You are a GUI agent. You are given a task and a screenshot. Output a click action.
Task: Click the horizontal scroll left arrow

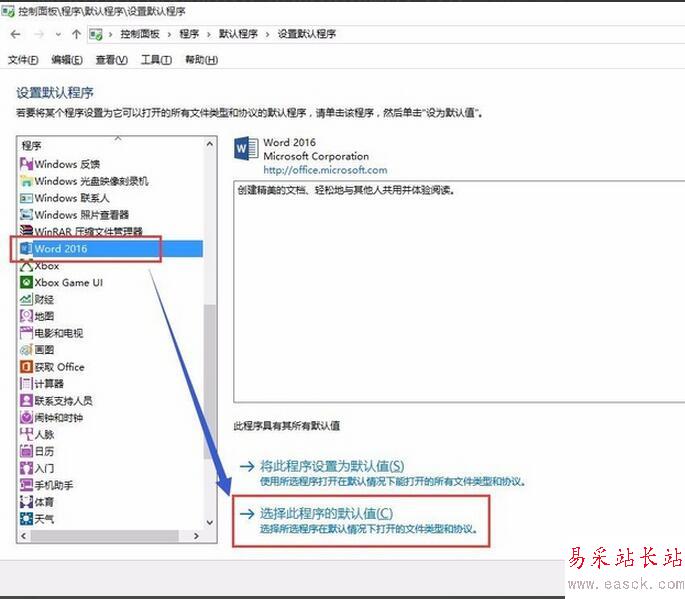tap(24, 536)
